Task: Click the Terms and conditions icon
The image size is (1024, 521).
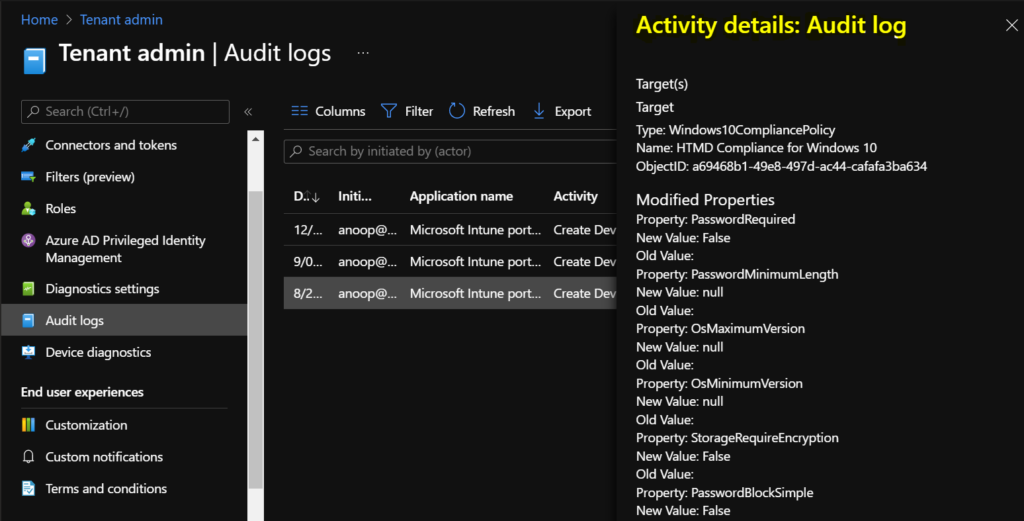Action: pos(28,488)
